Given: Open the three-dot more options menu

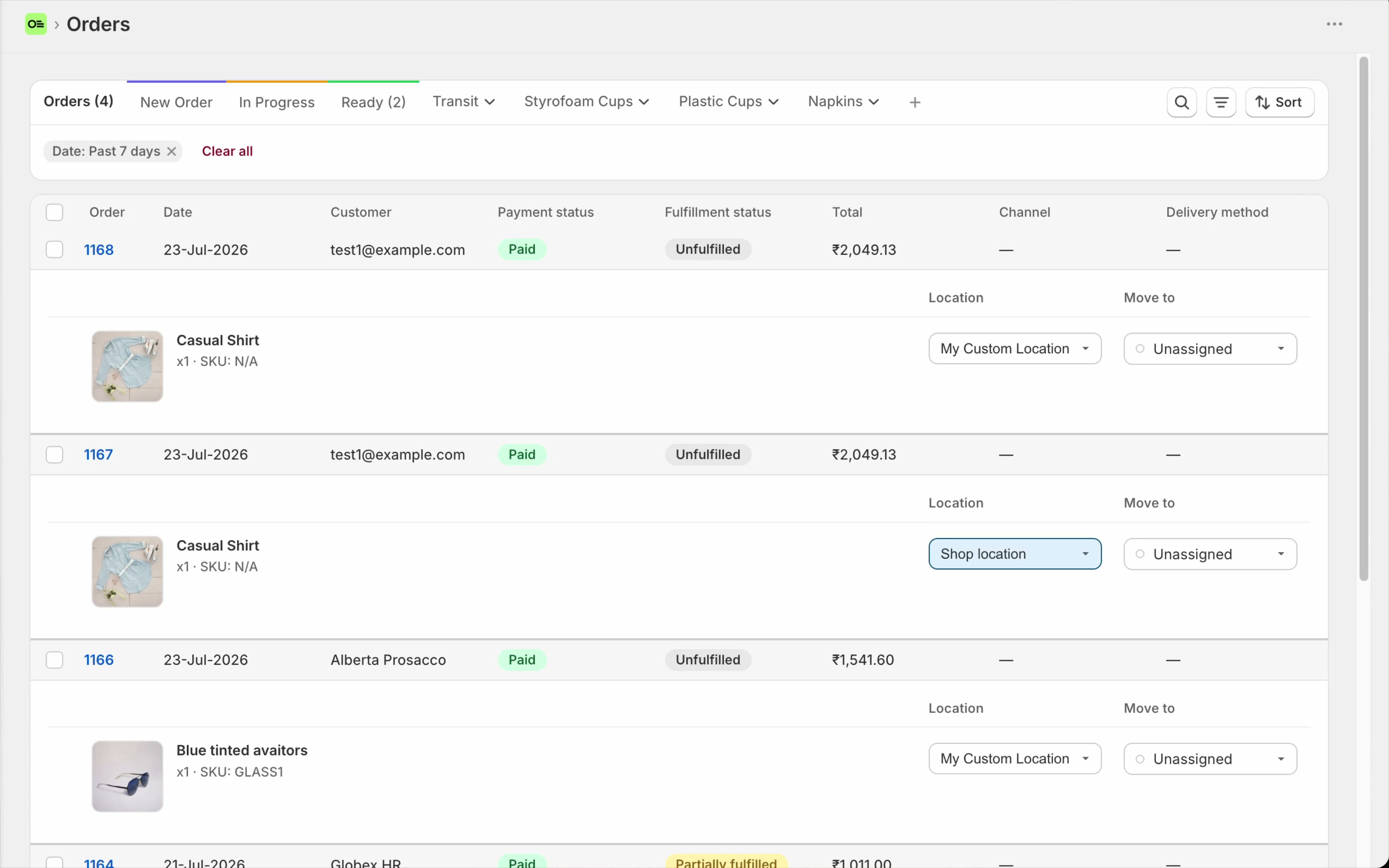Looking at the screenshot, I should tap(1334, 24).
